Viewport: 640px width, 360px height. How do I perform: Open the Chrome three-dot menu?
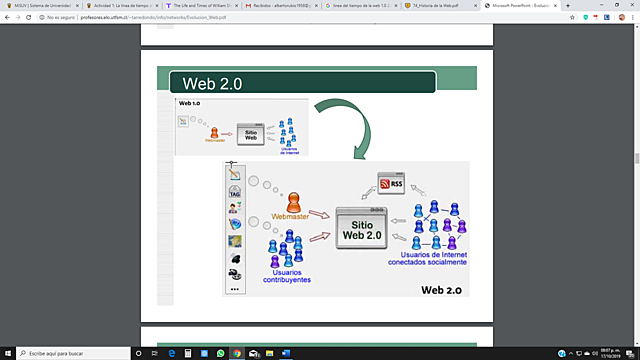pos(633,18)
